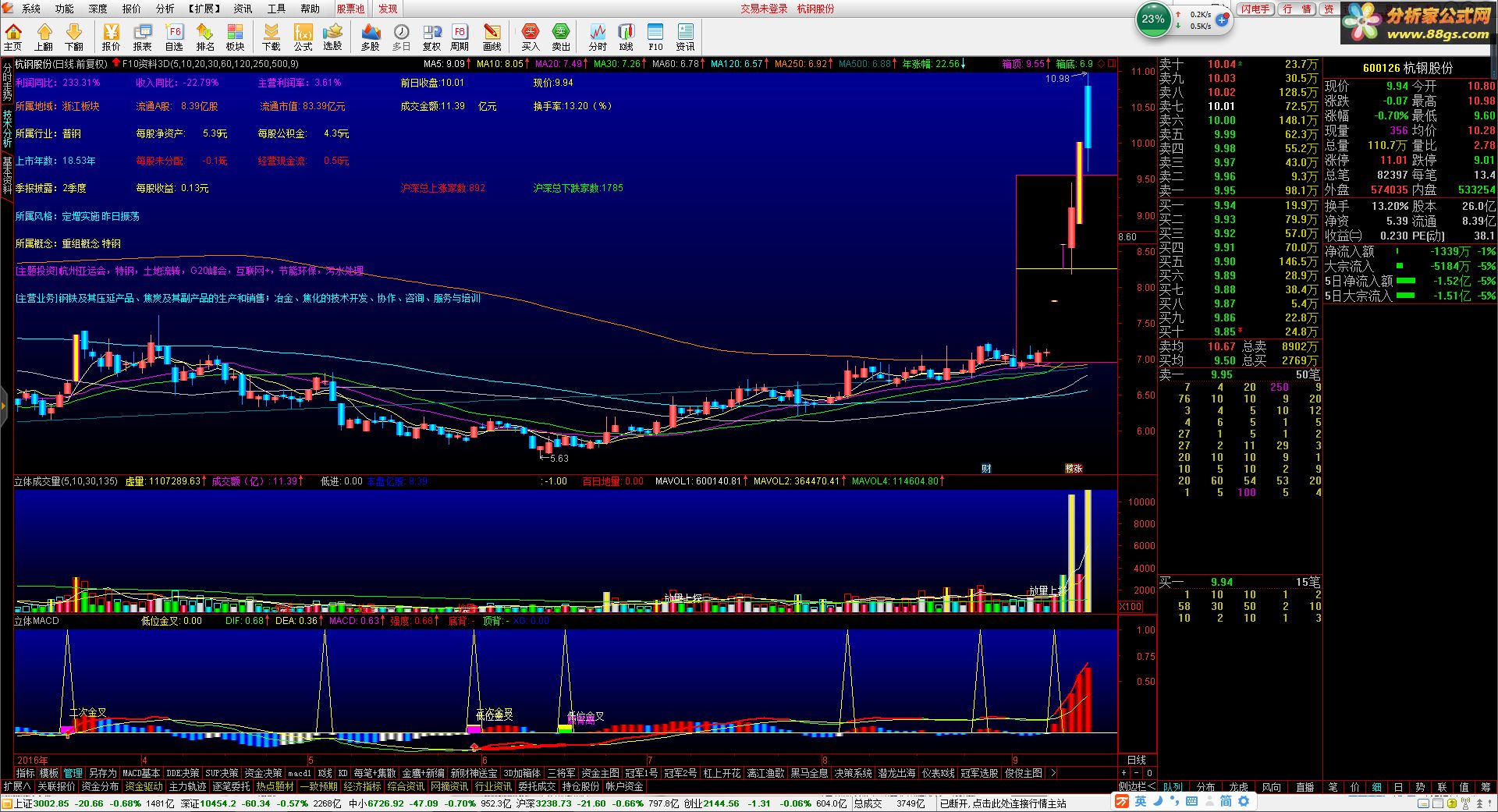Show the 多股 multi-stock view icon
The image size is (1498, 812).
pos(371,37)
